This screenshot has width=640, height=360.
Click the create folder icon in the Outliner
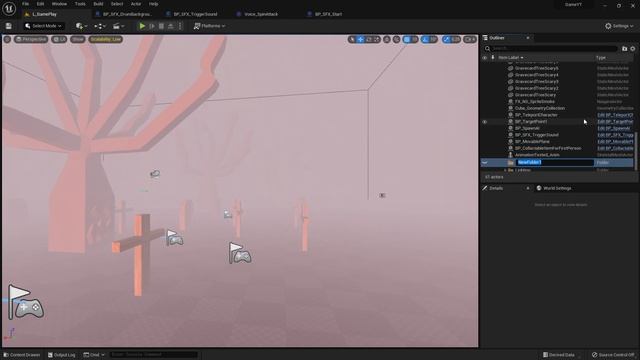coord(624,49)
